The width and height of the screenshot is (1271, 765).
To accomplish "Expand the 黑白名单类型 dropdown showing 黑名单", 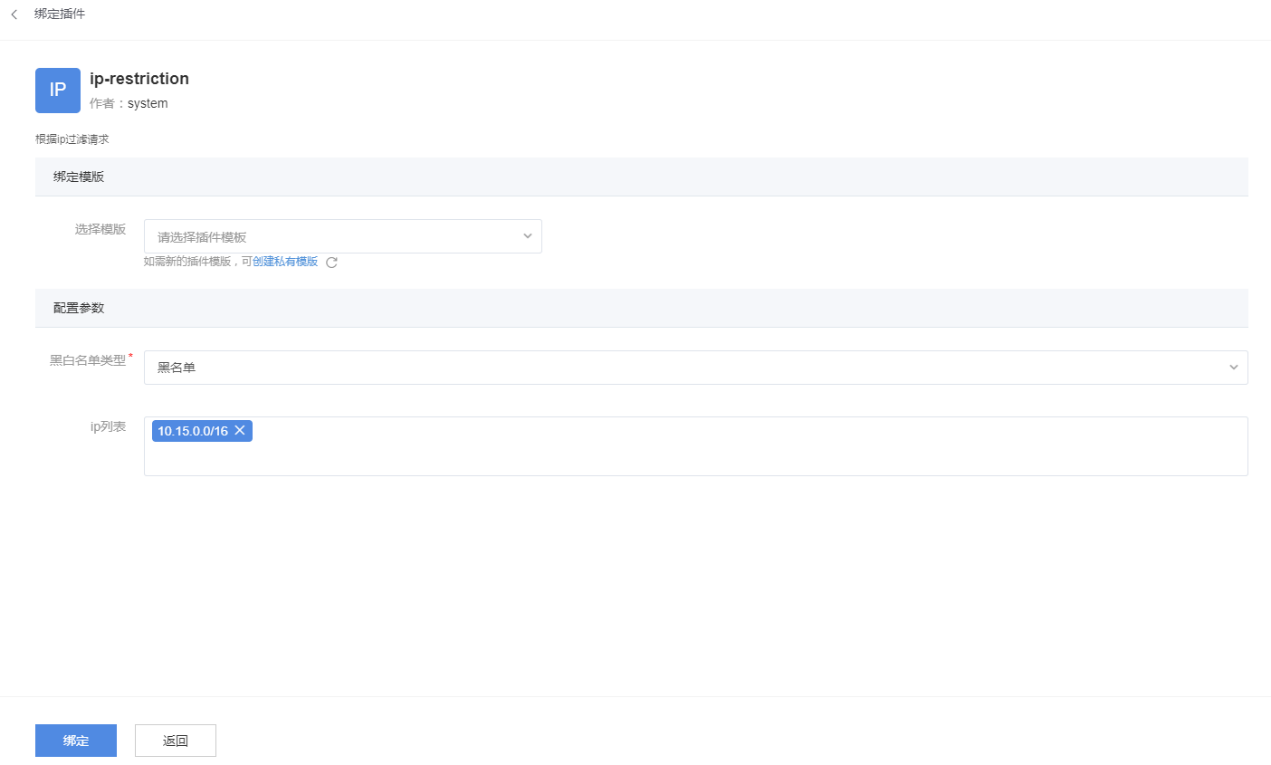I will [690, 367].
